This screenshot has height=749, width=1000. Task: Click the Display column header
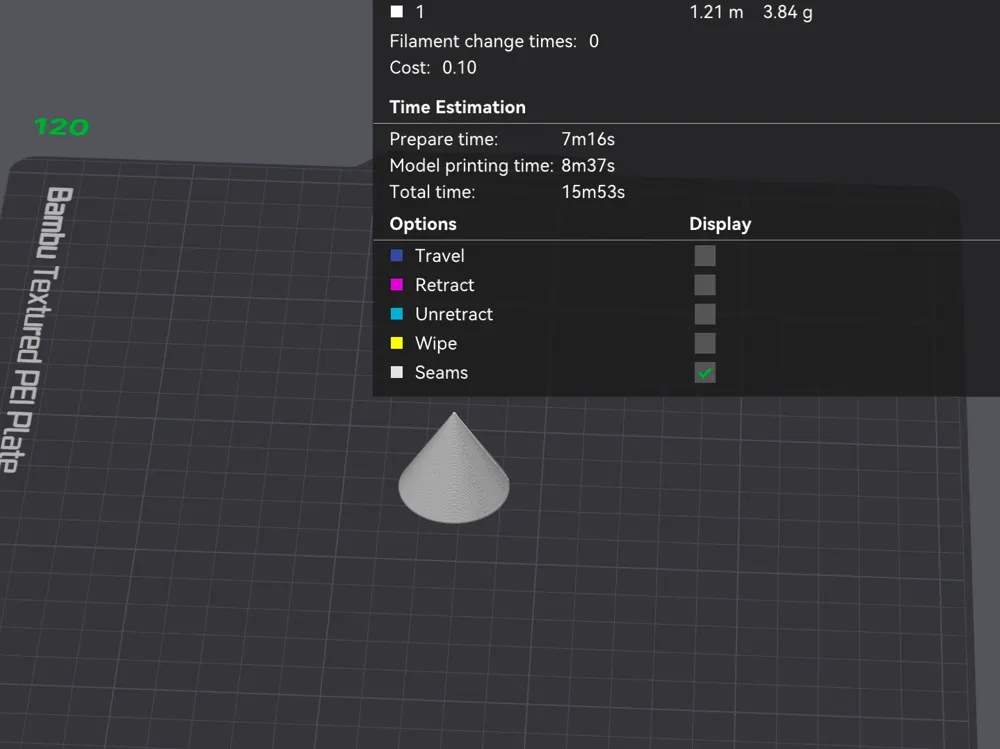pyautogui.click(x=720, y=224)
